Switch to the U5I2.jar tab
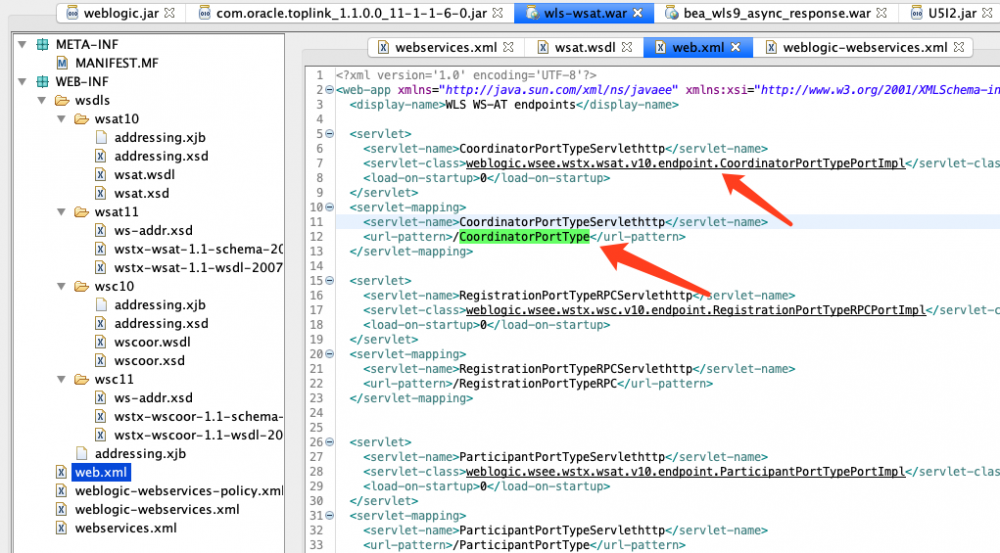Viewport: 1000px width, 553px height. [952, 13]
